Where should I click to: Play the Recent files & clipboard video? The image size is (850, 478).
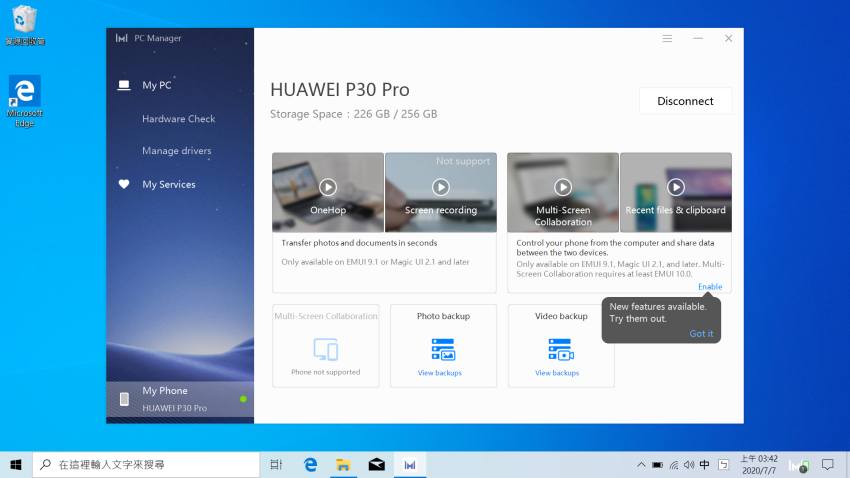[675, 187]
